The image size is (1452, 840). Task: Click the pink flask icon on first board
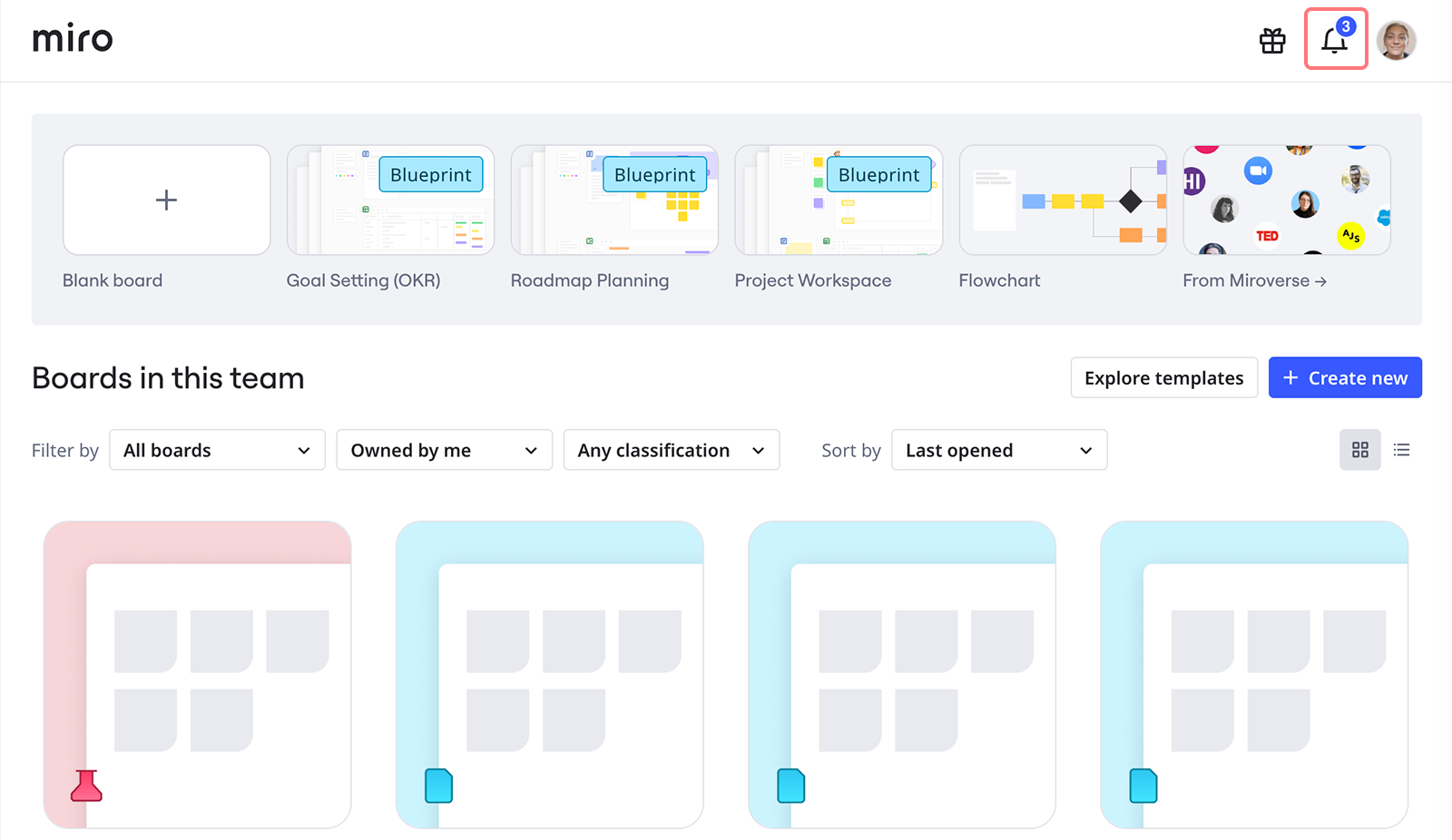(x=86, y=786)
